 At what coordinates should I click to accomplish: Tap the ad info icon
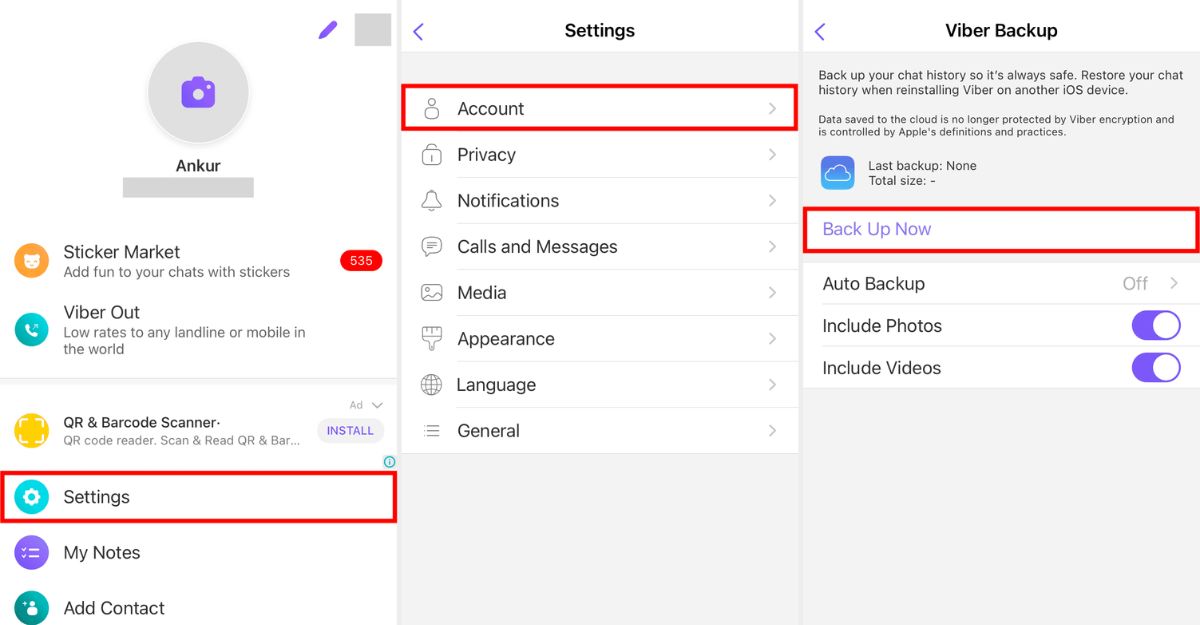[389, 462]
